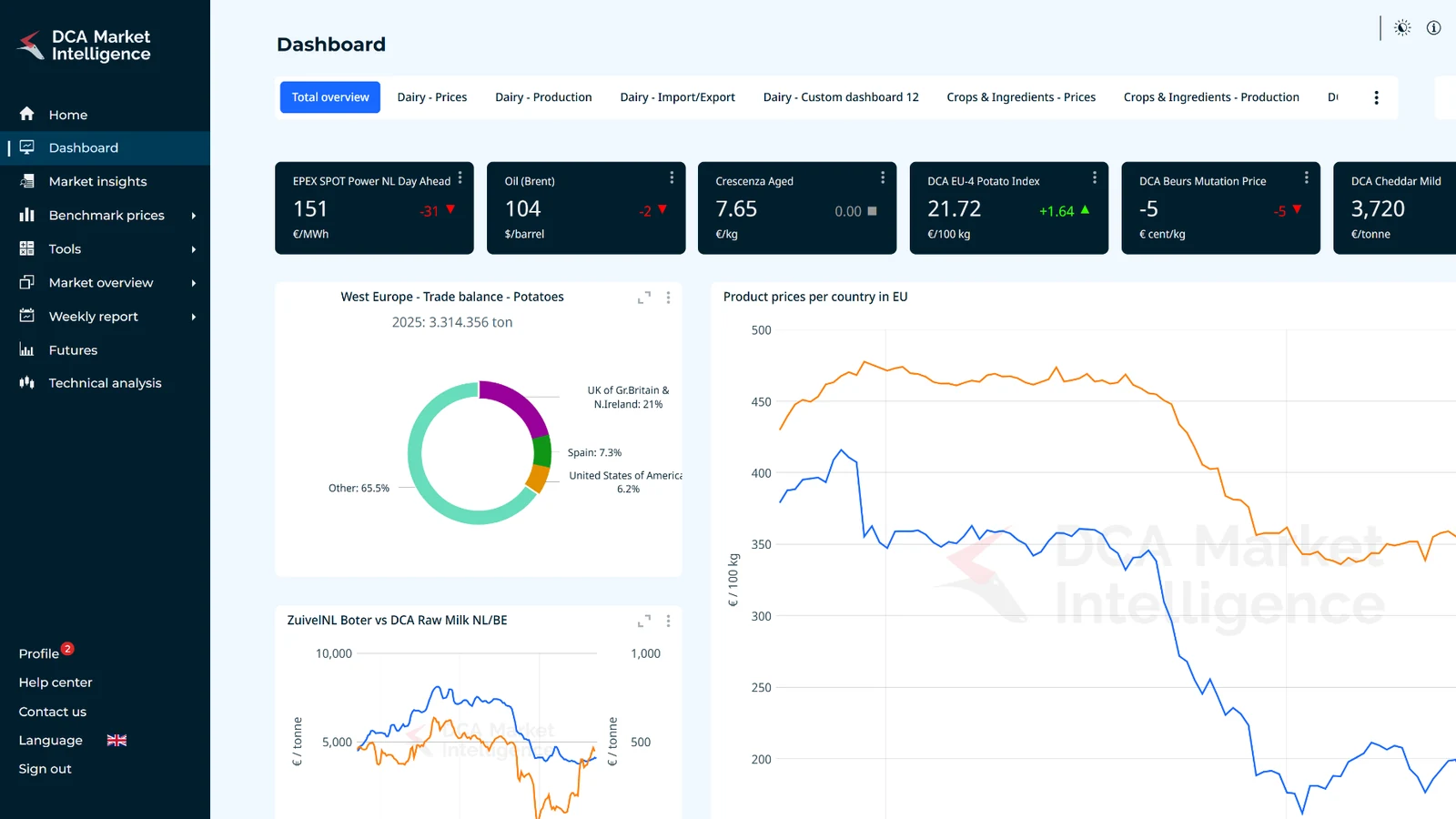Click the Technical analysis candlestick icon

tap(26, 382)
